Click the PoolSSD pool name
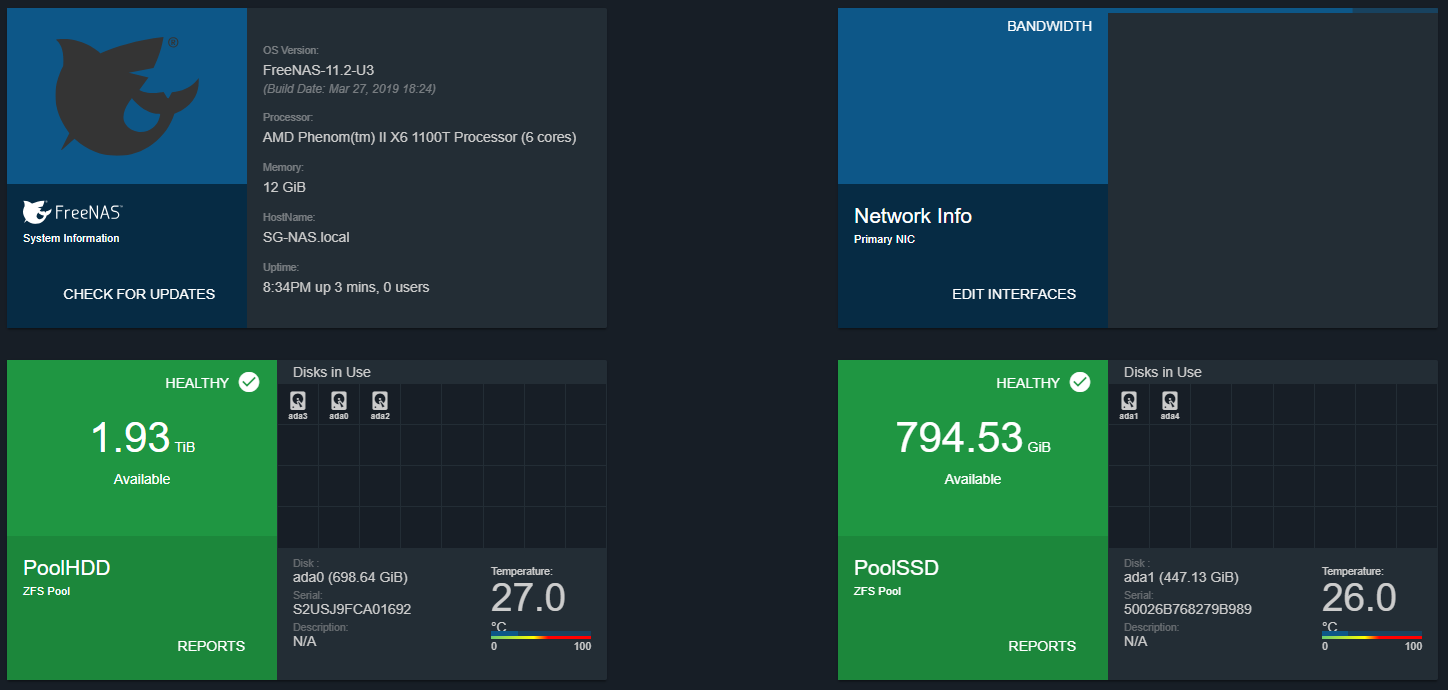1448x690 pixels. 897,568
